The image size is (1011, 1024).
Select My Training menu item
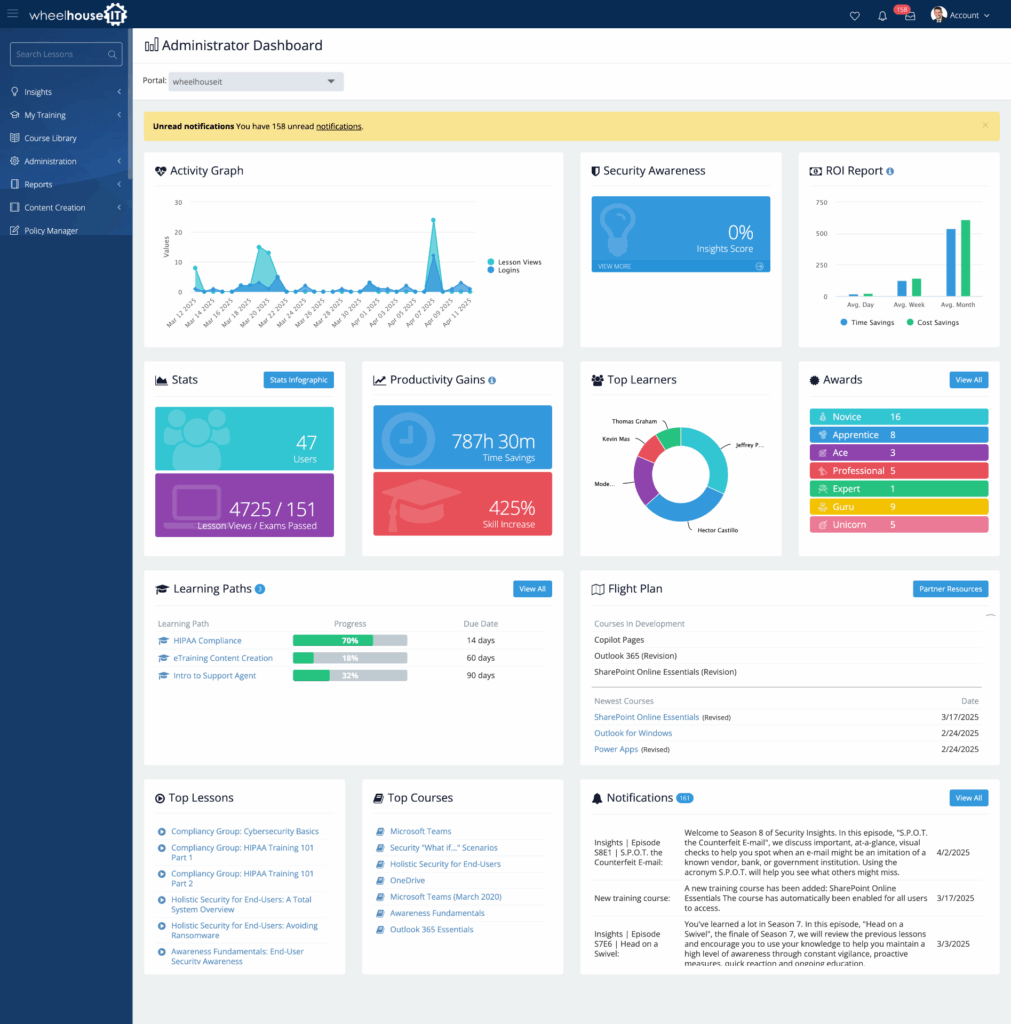click(45, 115)
